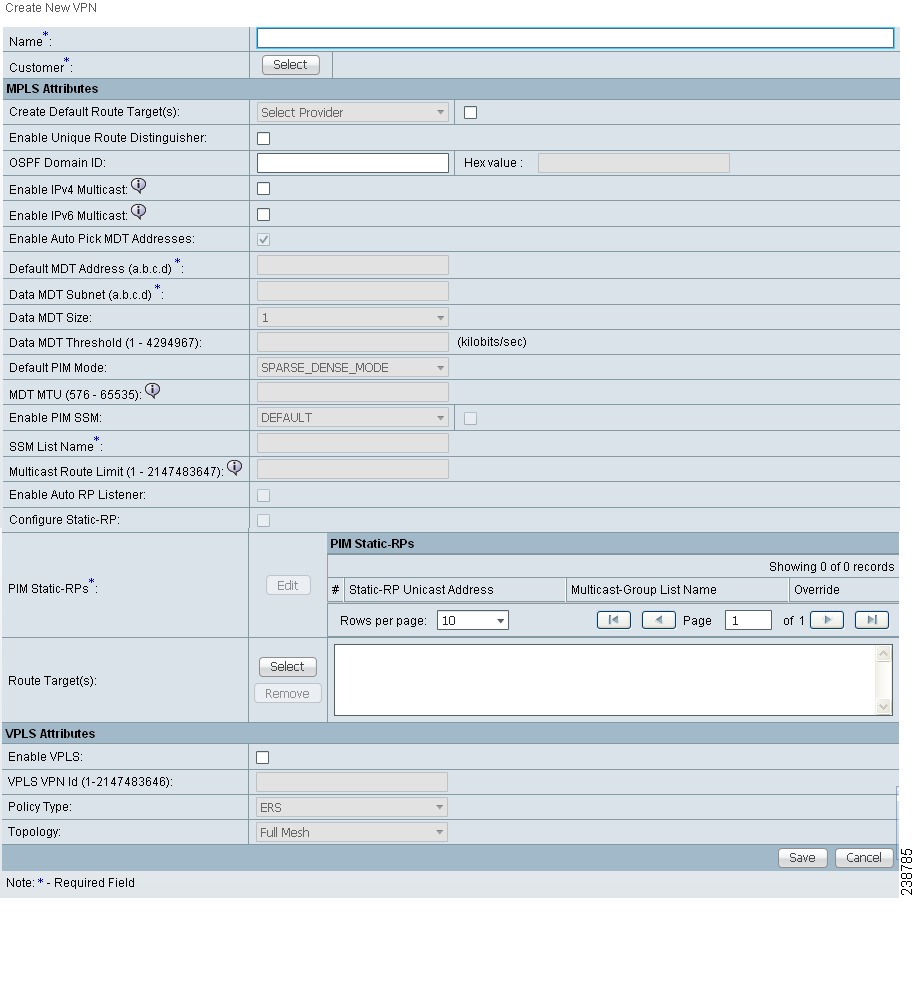Click the Enable IPv4 Multicast info icon

(138, 185)
